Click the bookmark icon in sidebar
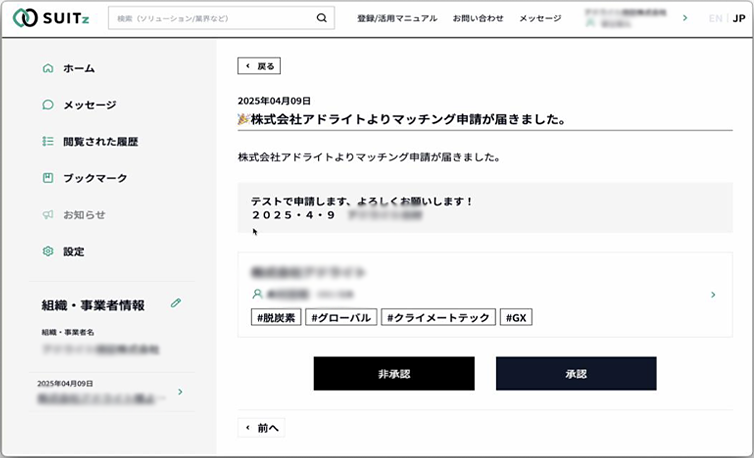 [x=48, y=178]
